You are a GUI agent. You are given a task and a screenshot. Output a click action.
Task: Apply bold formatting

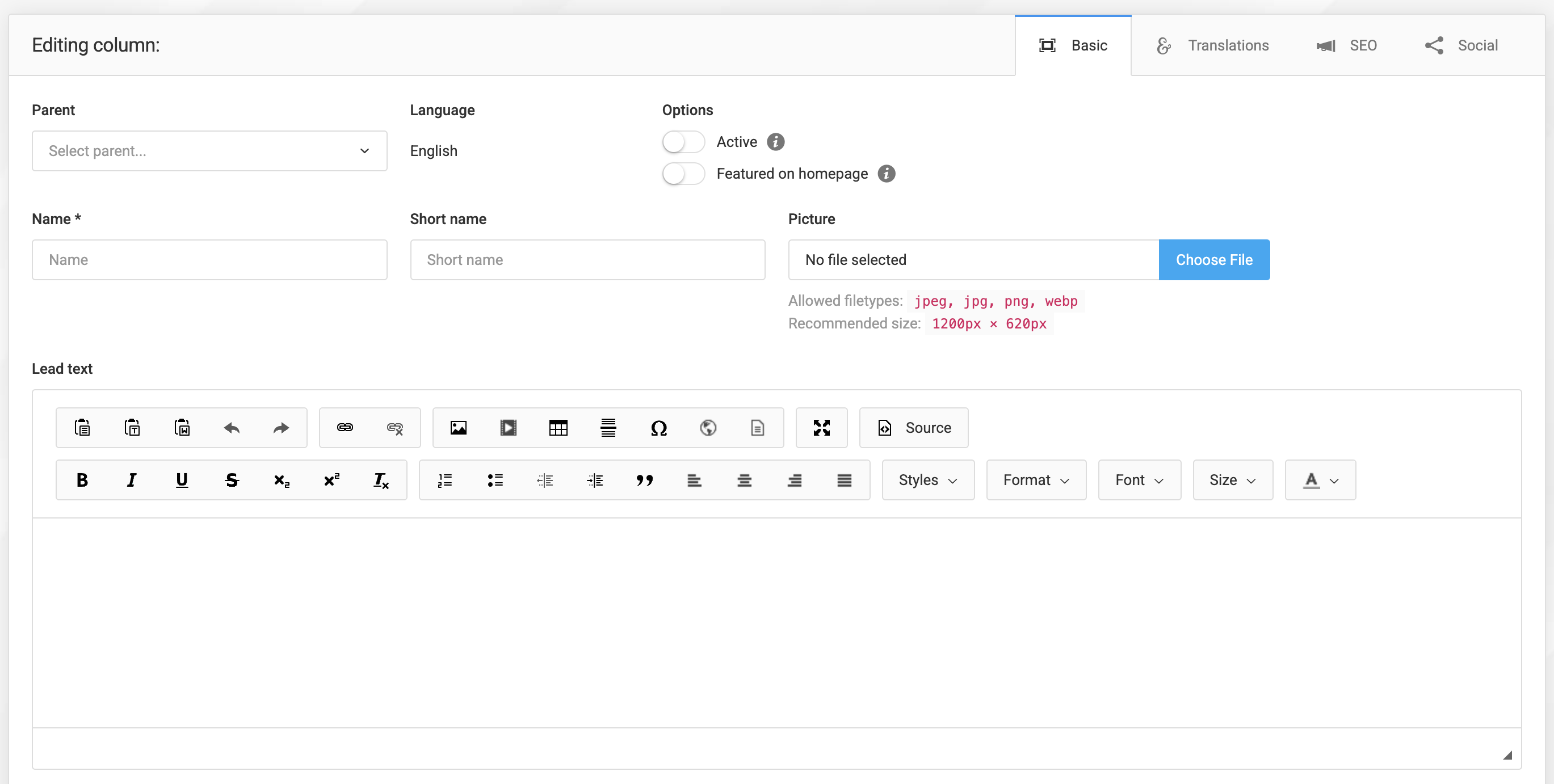[82, 480]
